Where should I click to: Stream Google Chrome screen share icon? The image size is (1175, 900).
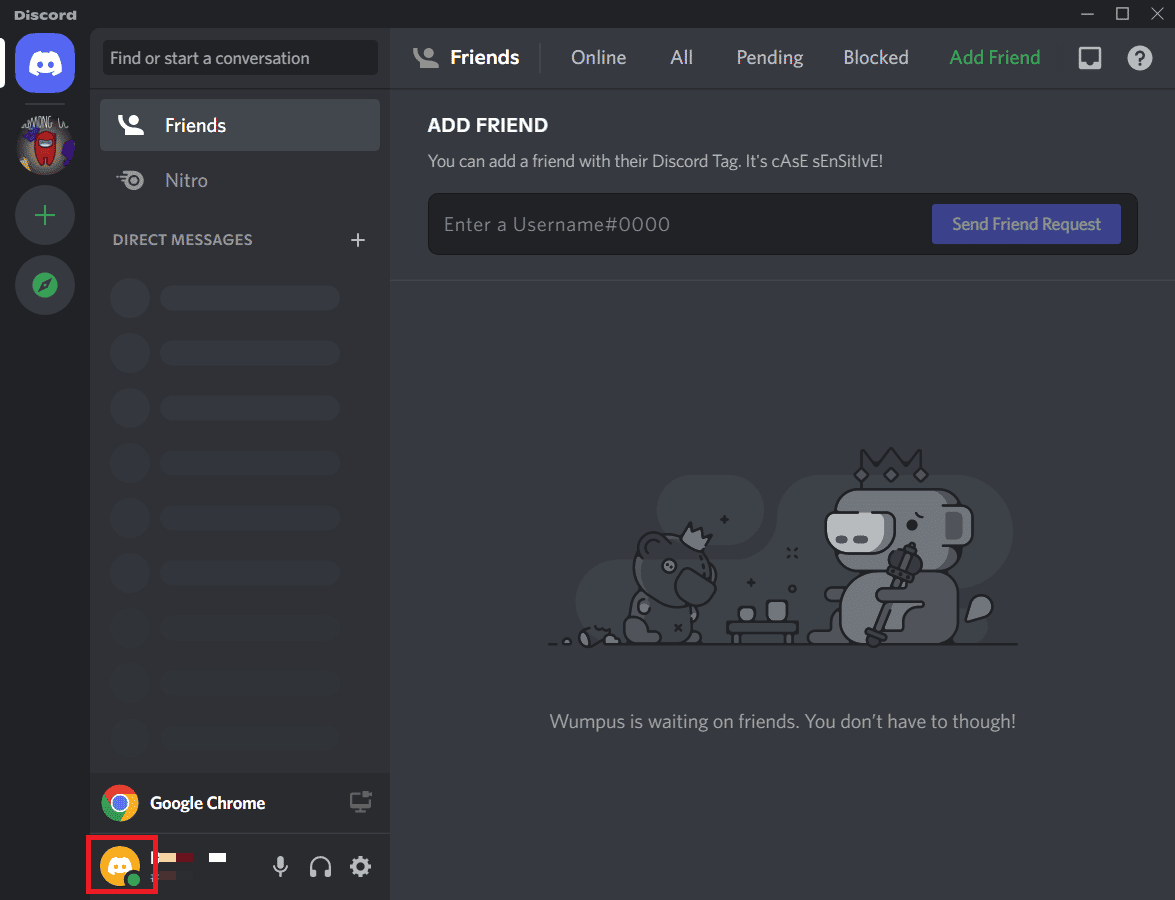361,802
